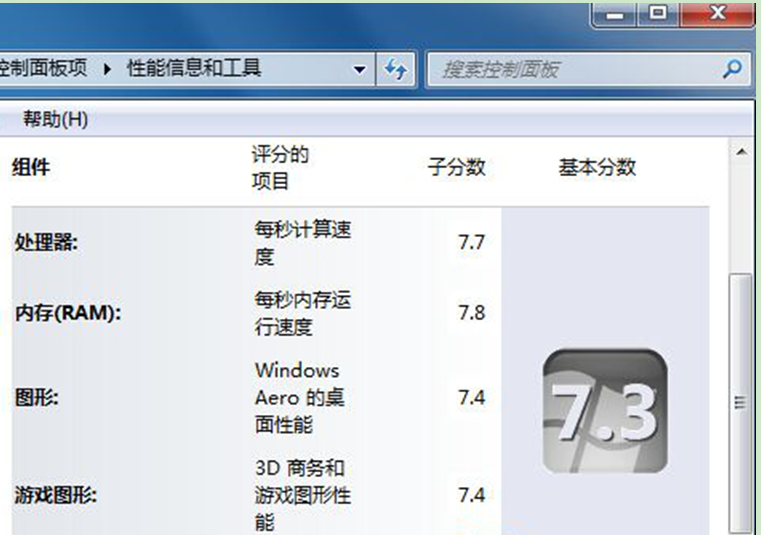This screenshot has width=761, height=535.
Task: Open the address bar history dropdown arrow
Action: click(360, 69)
